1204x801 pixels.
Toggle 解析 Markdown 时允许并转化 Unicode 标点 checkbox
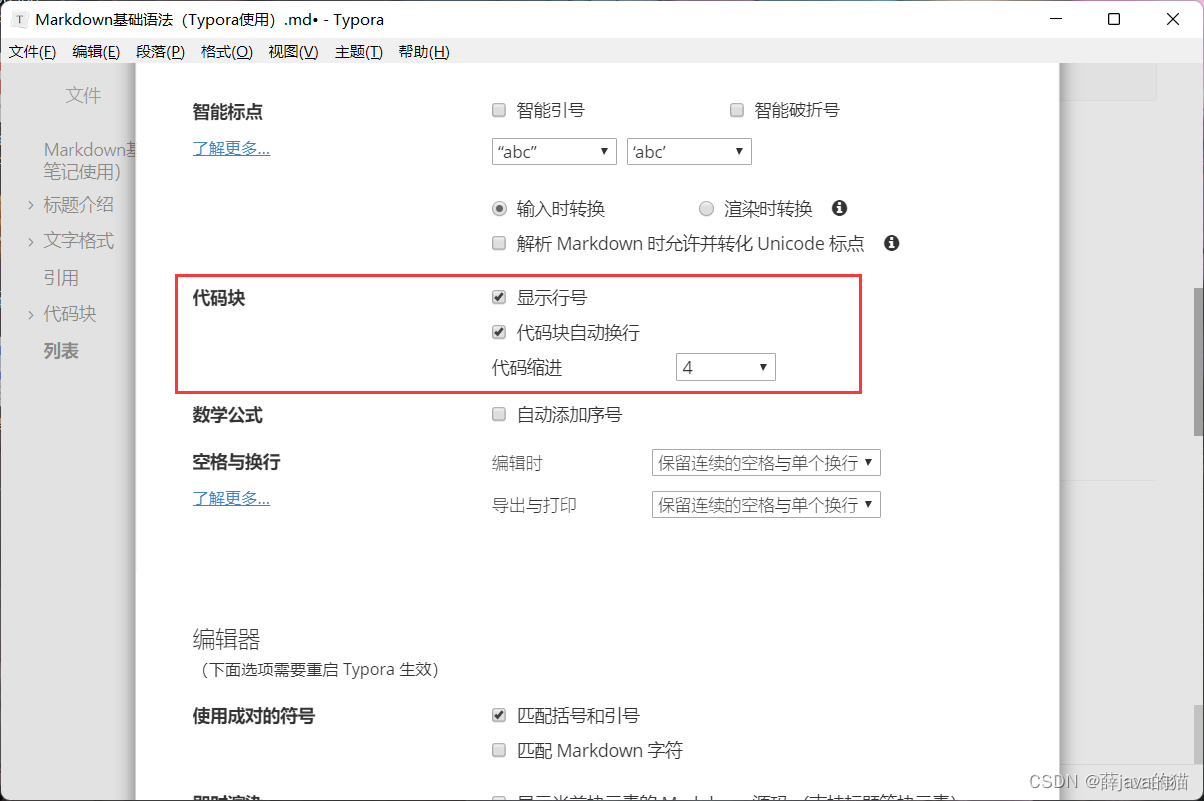click(499, 243)
